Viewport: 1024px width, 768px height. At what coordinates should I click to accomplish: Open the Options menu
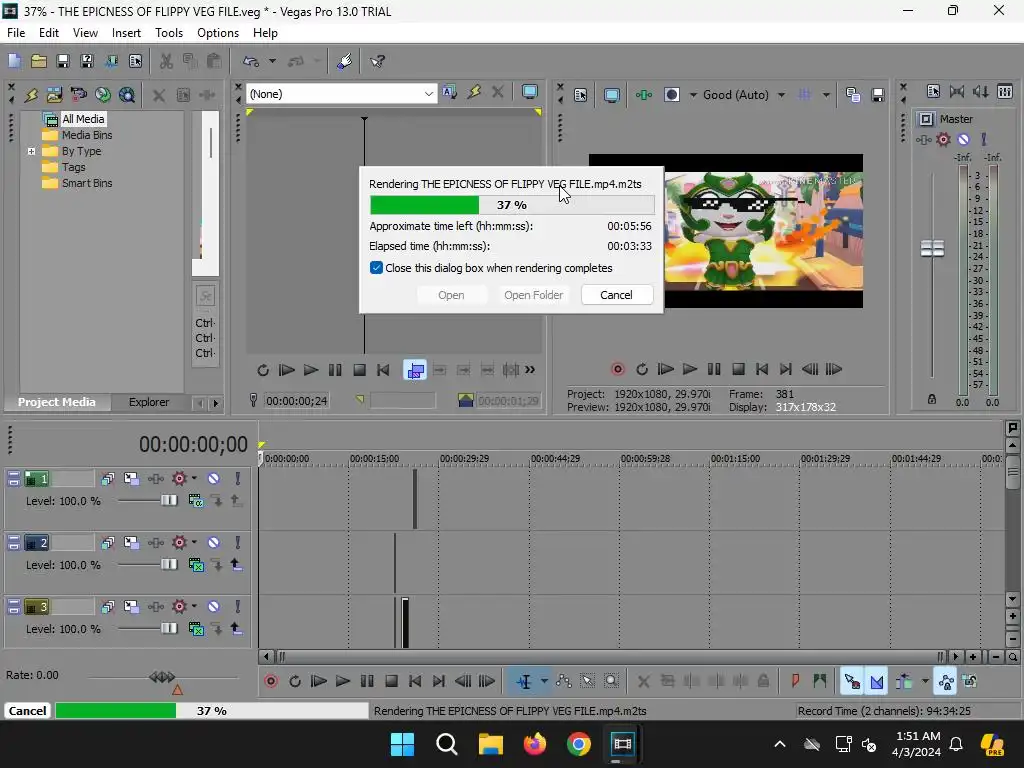(217, 33)
